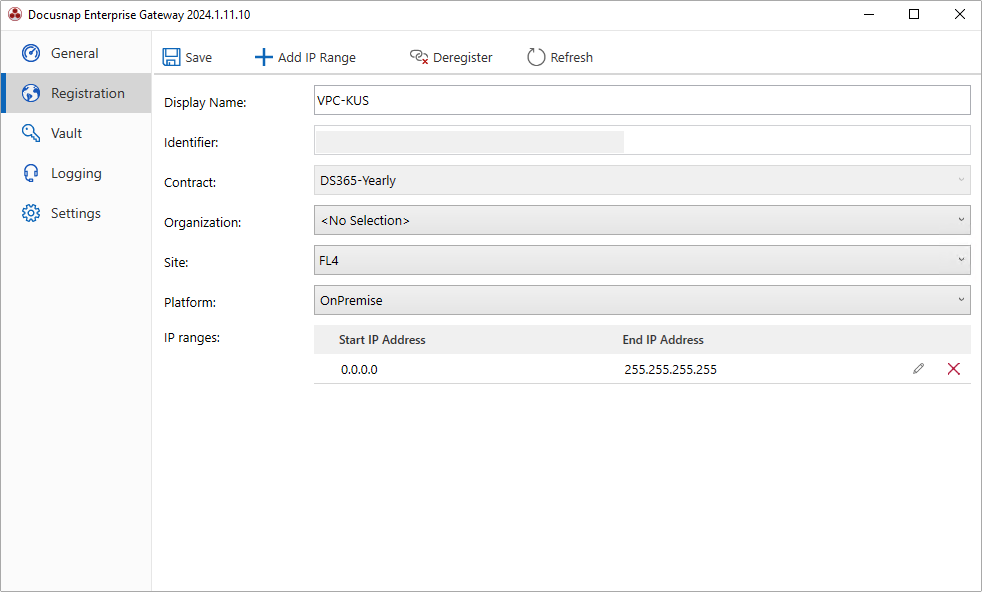
Task: Select the 0.0.0.0 start address cell
Action: (x=359, y=370)
